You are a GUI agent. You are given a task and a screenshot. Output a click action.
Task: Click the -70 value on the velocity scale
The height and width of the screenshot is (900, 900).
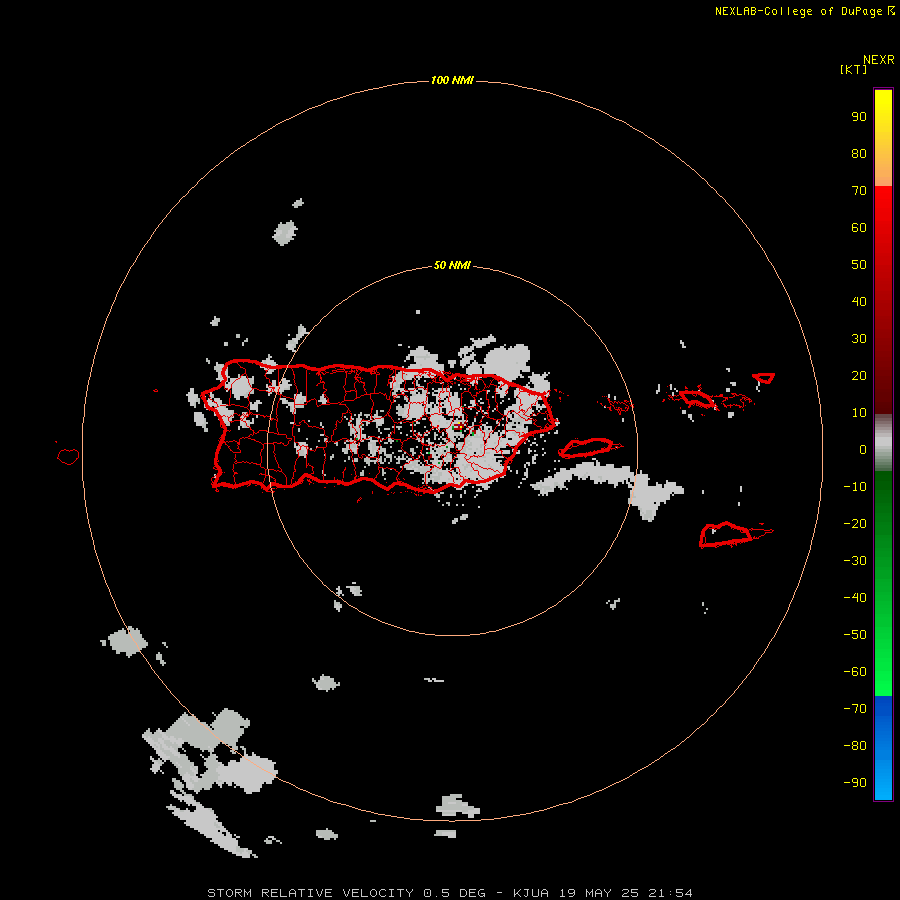[855, 709]
